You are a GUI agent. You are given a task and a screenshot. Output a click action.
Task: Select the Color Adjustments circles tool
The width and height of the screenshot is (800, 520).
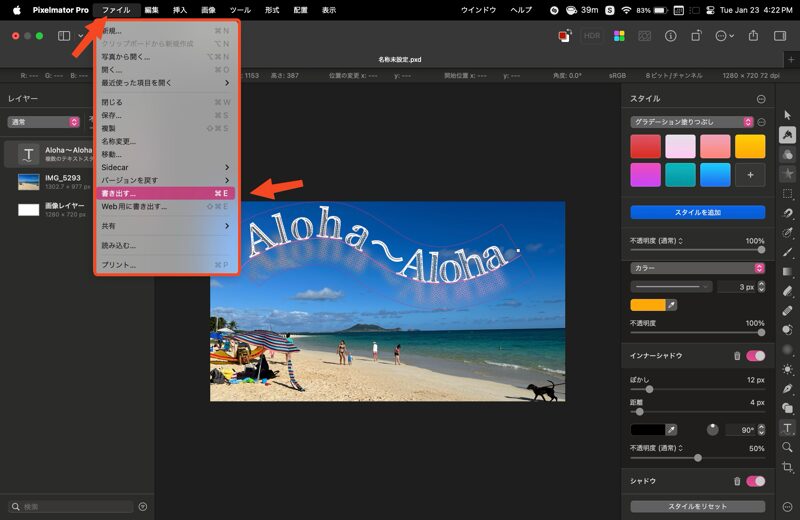pos(787,154)
